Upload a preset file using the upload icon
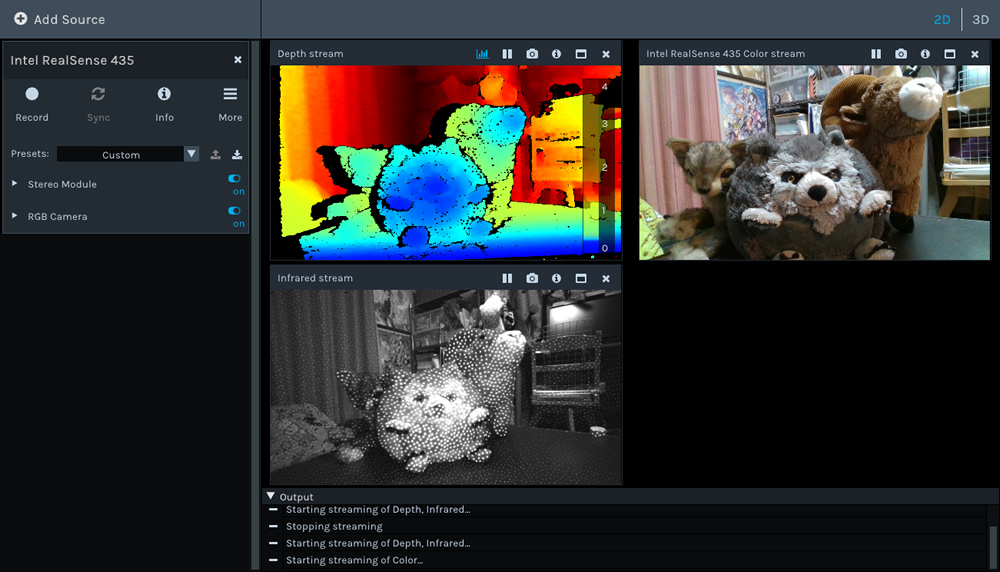This screenshot has height=572, width=1000. 215,155
